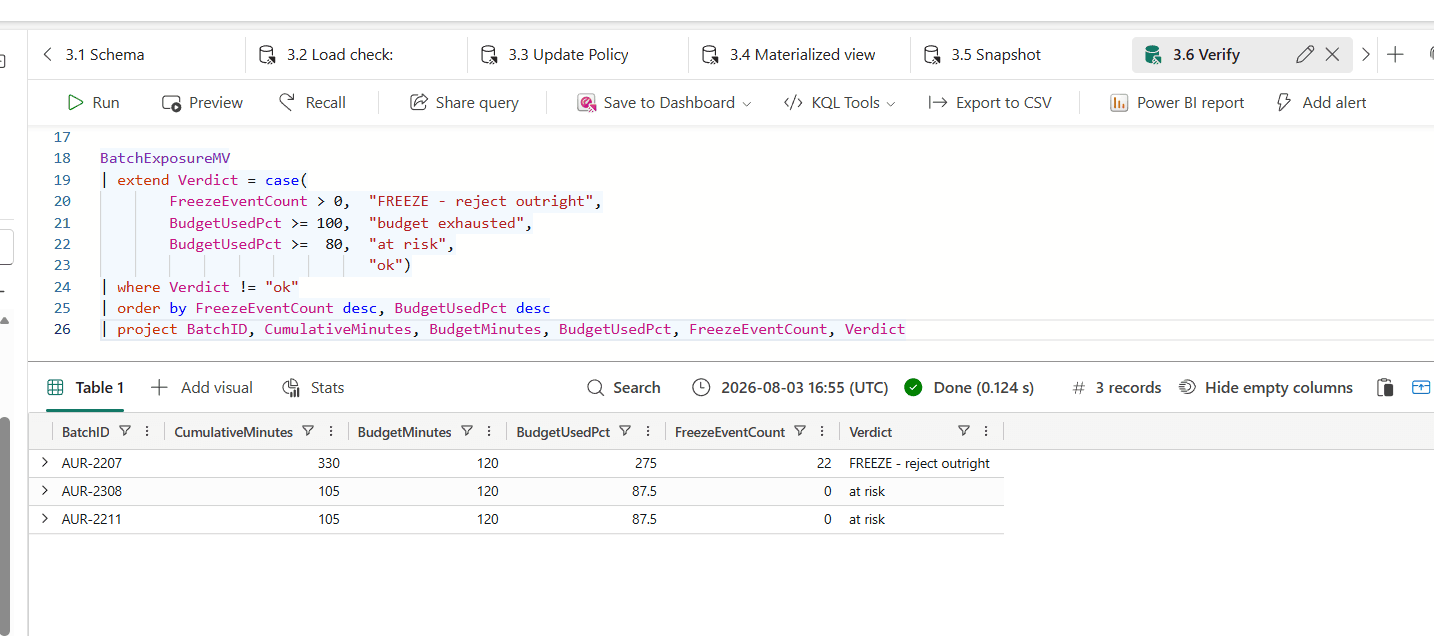Click the Power BI report chart icon
Viewport: 1434px width, 636px height.
(x=1119, y=102)
